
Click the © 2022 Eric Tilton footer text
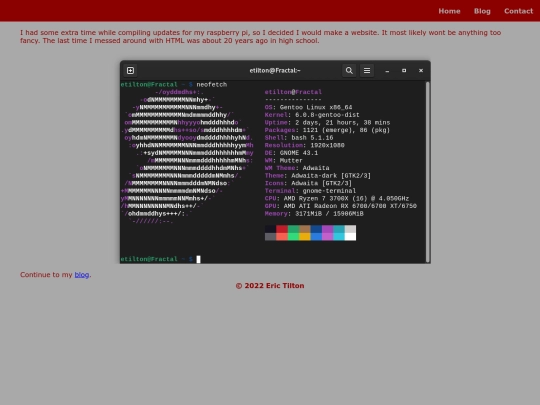pyautogui.click(x=270, y=286)
